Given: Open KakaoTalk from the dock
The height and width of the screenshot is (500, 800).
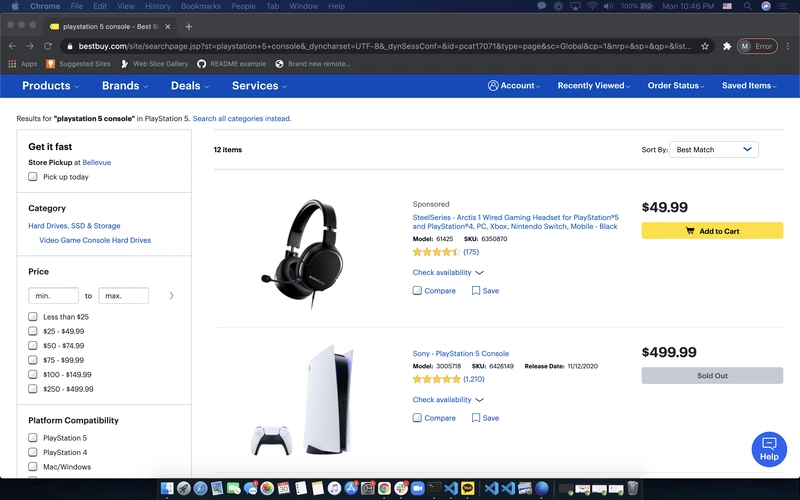Looking at the screenshot, I should (x=467, y=488).
